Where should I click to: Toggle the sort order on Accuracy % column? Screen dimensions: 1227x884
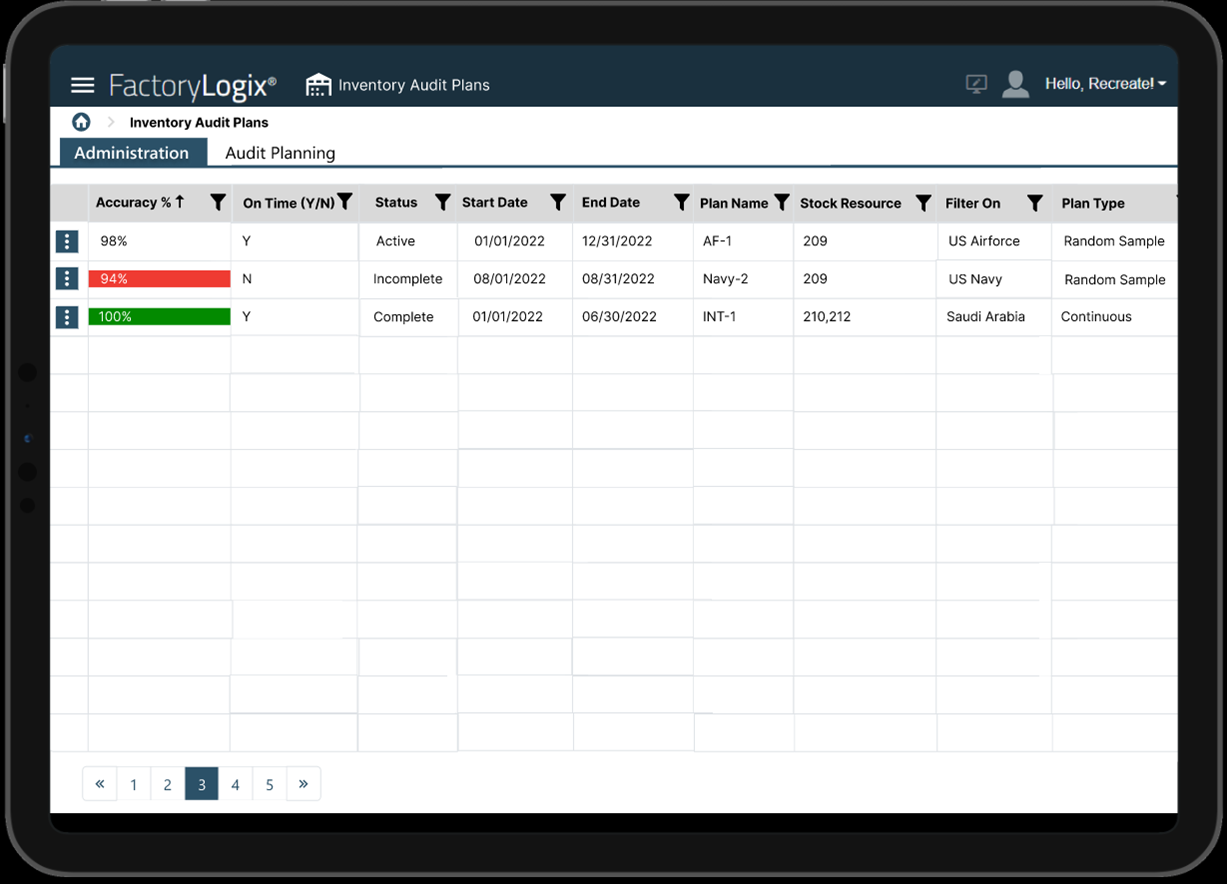[181, 202]
